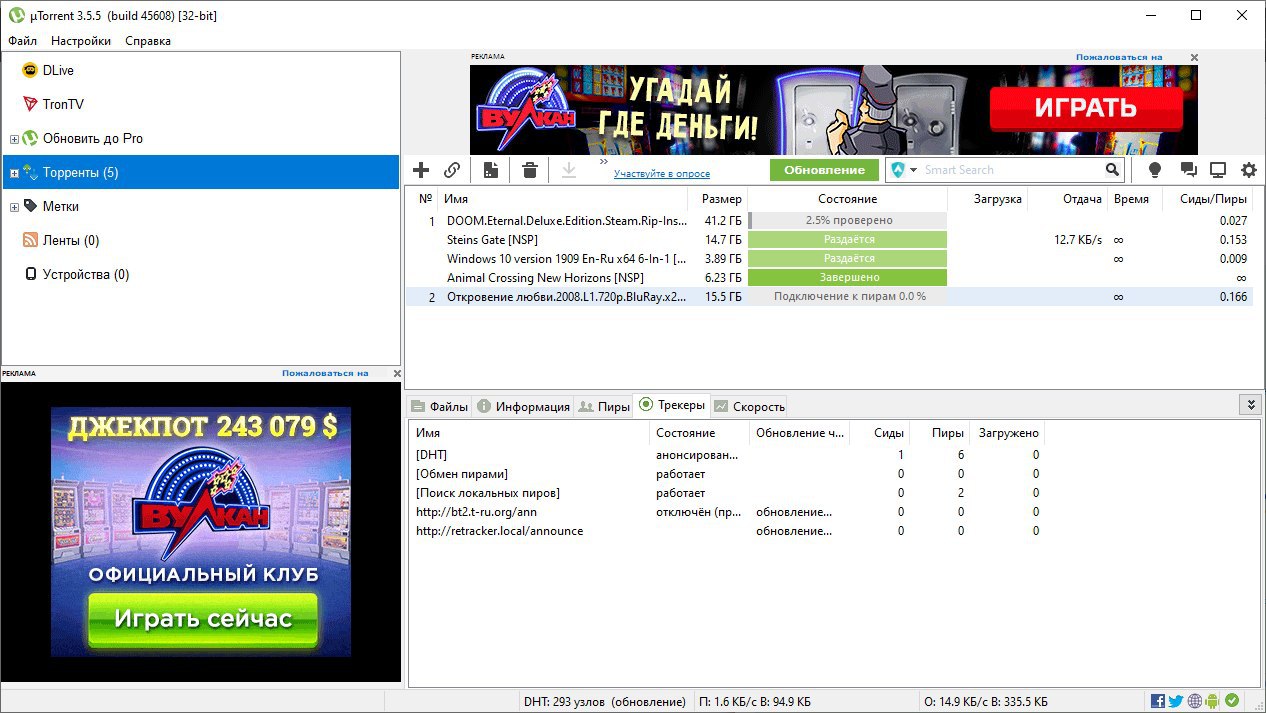
Task: Click the Завершено progress bar
Action: click(x=847, y=277)
